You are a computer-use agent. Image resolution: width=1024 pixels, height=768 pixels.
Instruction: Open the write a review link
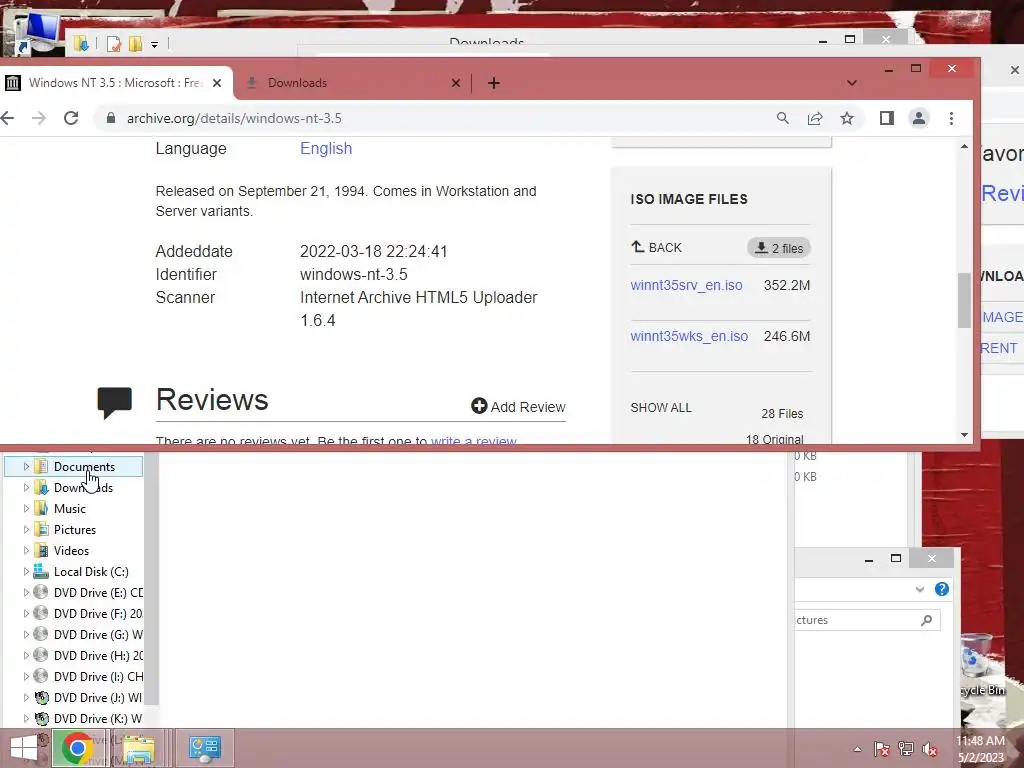click(x=473, y=441)
